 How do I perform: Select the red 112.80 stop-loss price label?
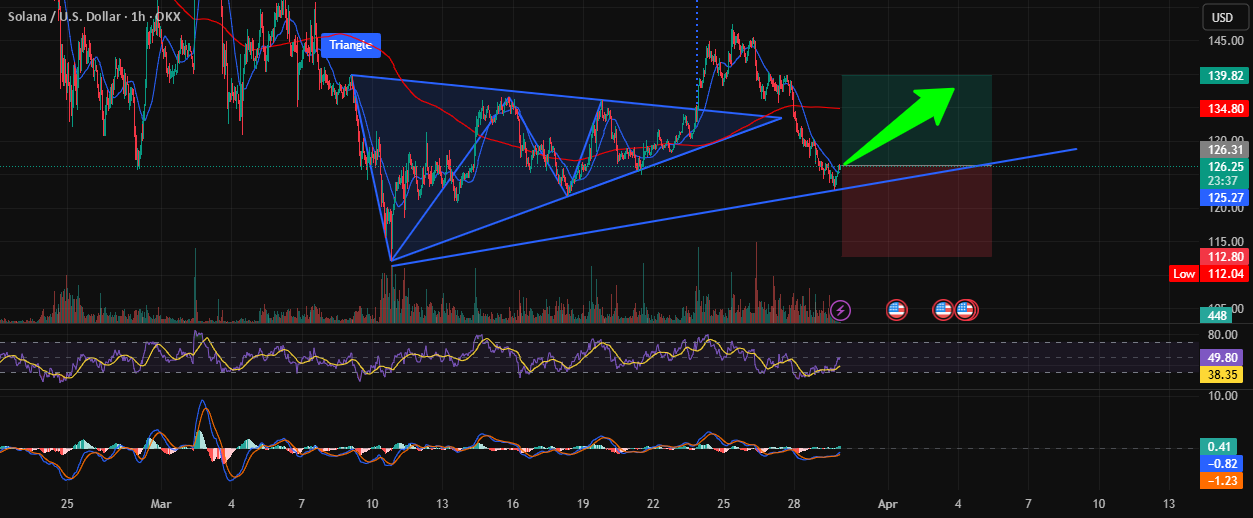point(1224,257)
